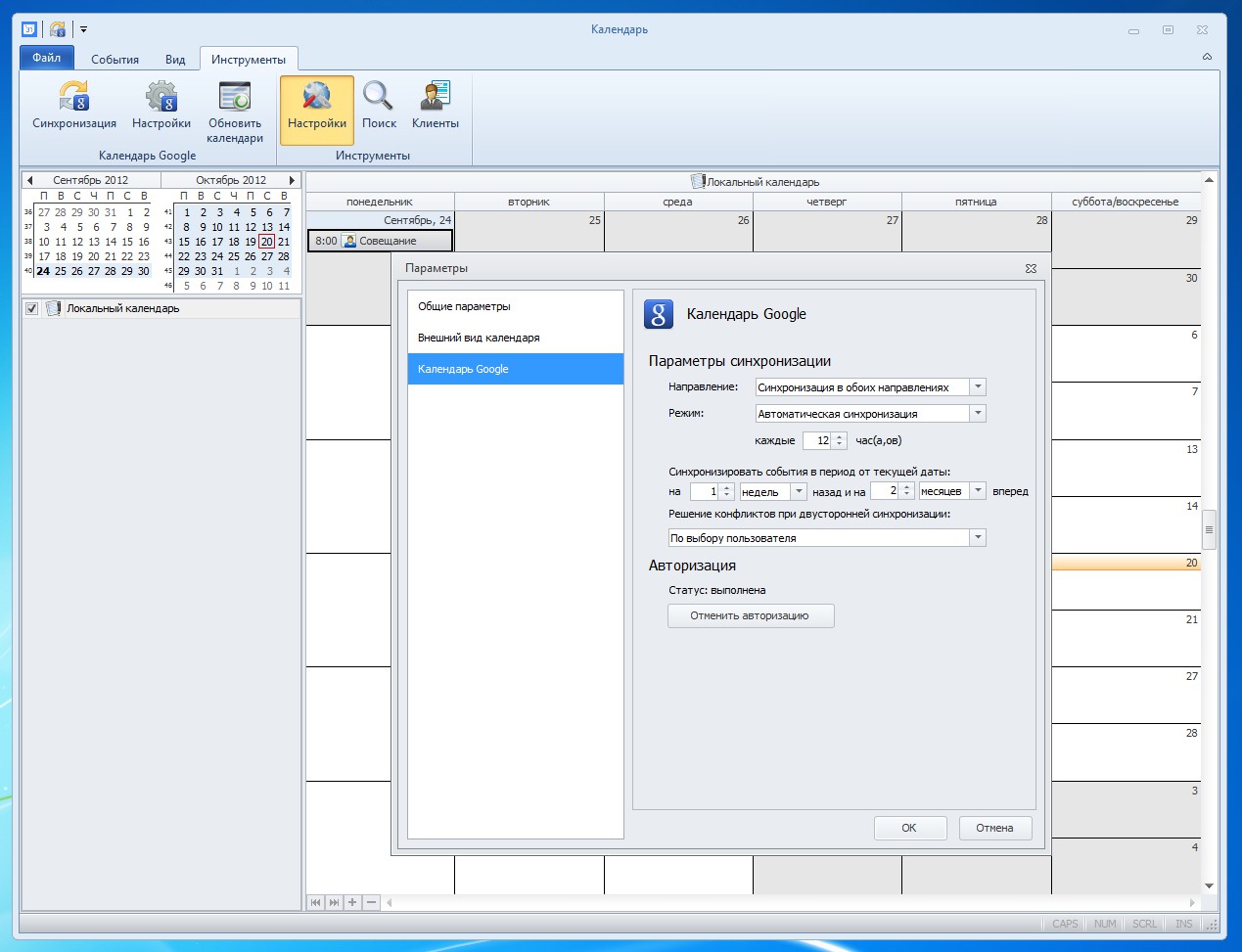Increase the months-forward stepper value
Viewport: 1242px width, 952px height.
(907, 487)
